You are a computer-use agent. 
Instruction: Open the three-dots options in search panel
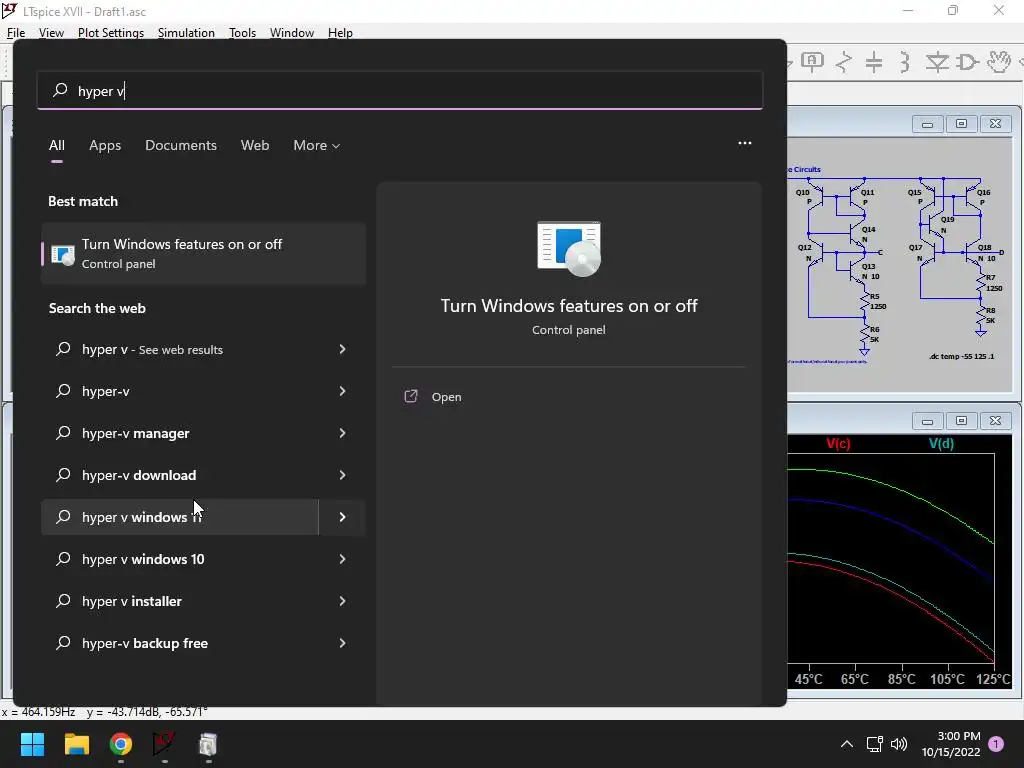pos(744,143)
